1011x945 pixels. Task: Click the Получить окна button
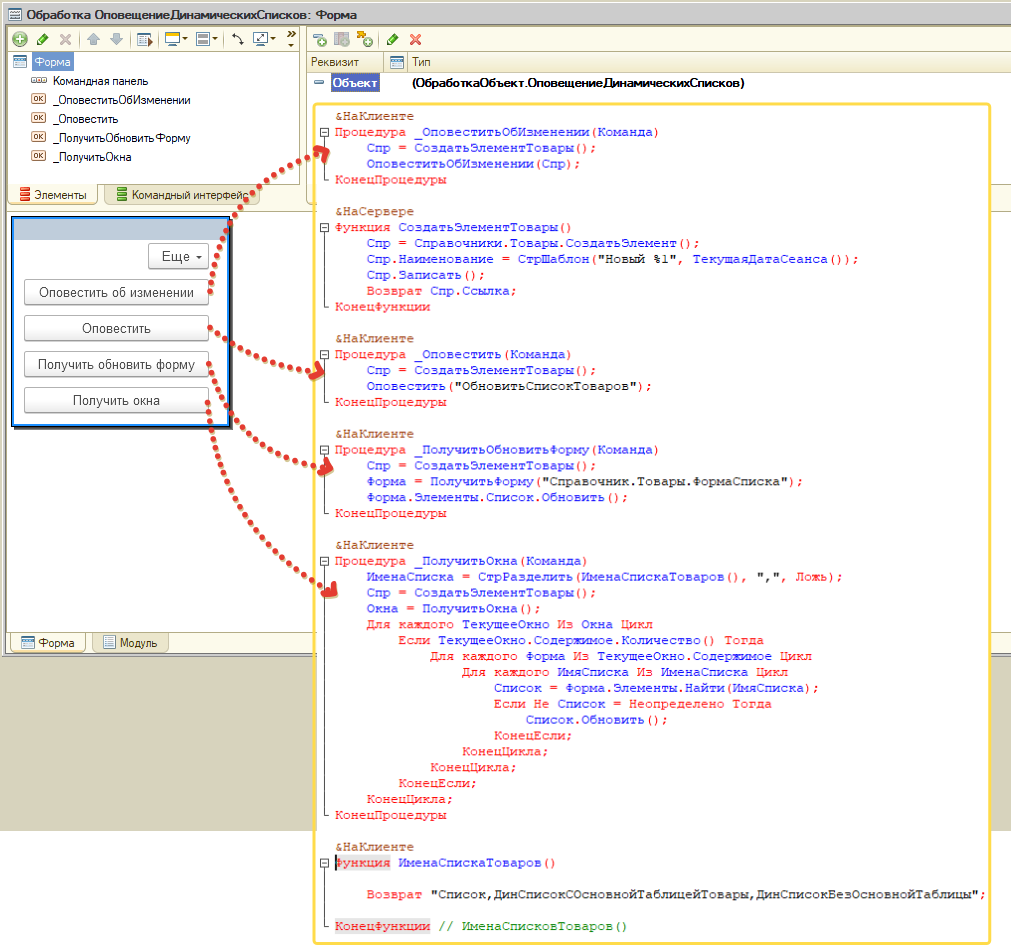(116, 401)
